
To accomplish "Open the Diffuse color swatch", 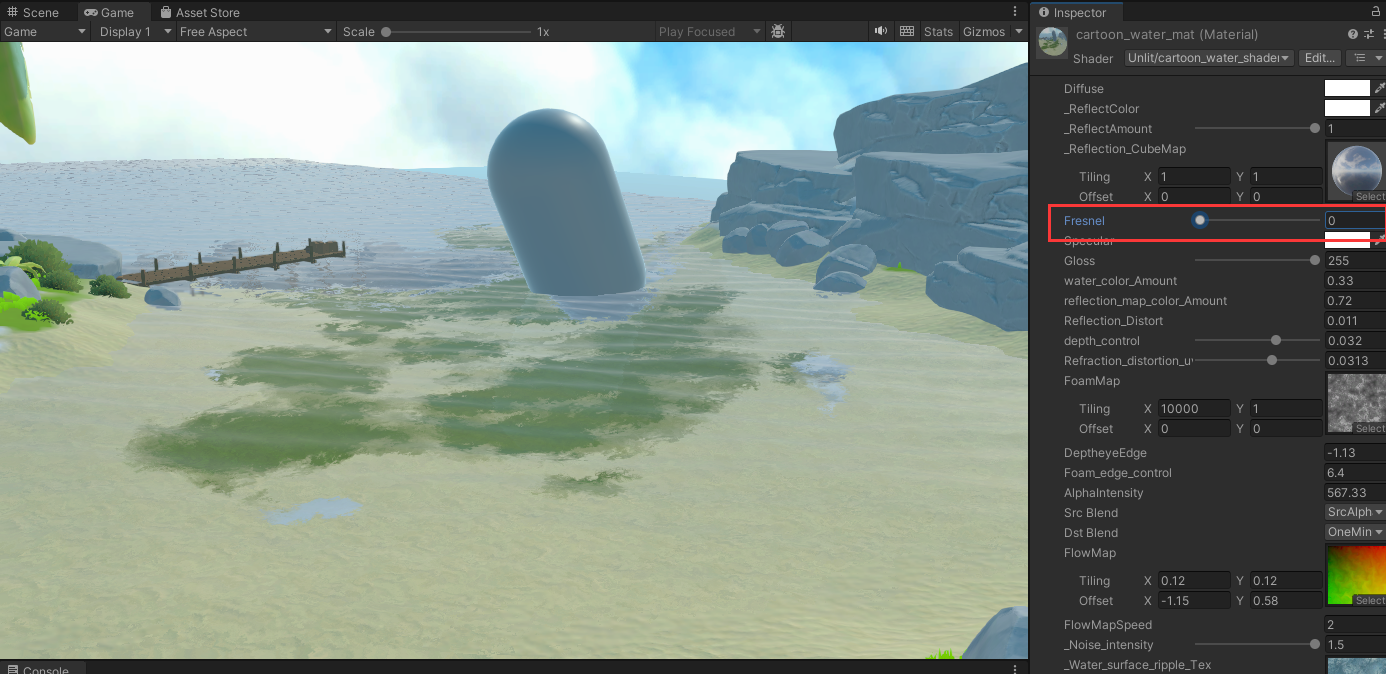I will pos(1347,88).
